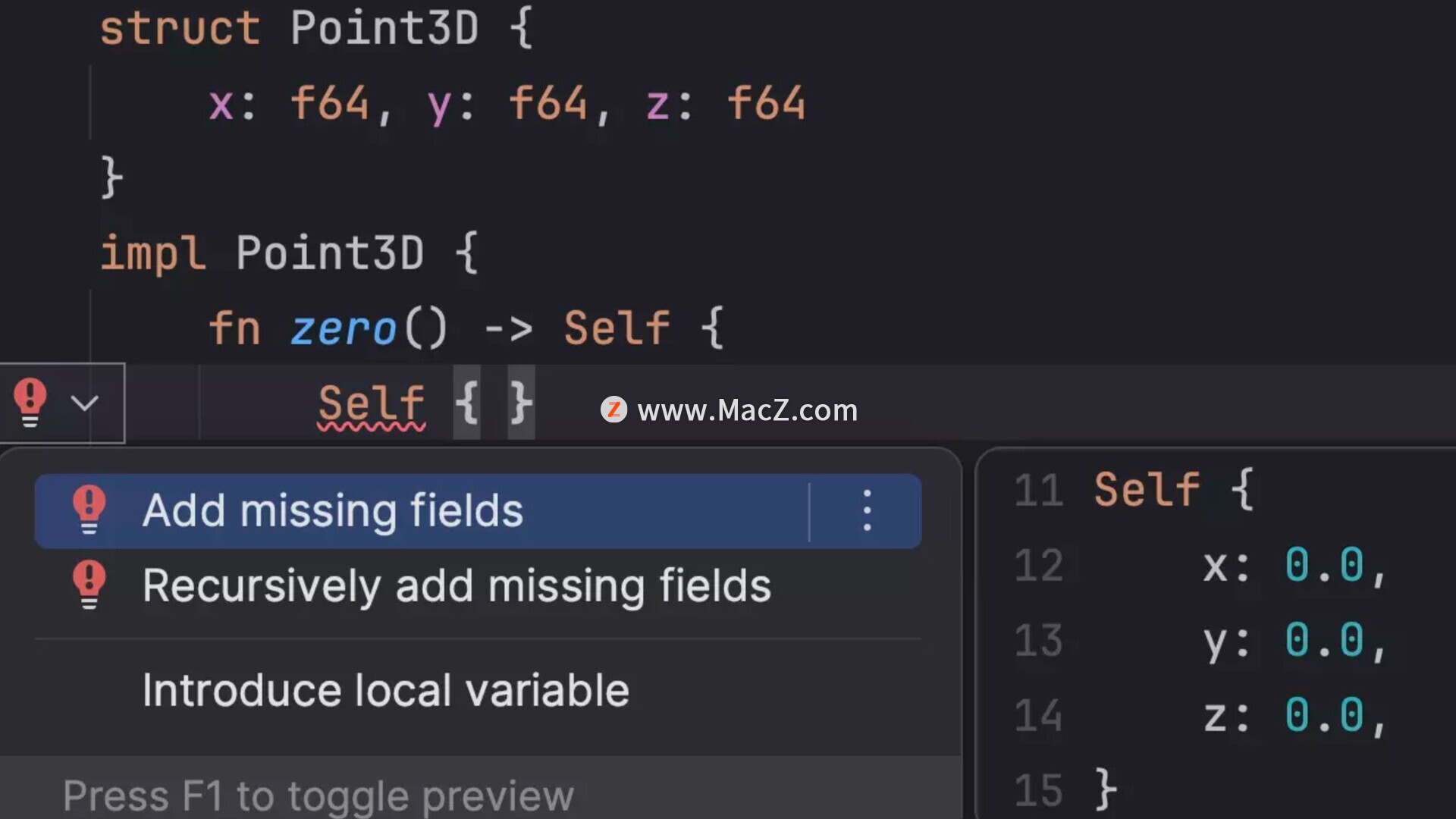The height and width of the screenshot is (819, 1456).
Task: Choose Recursively add missing fields
Action: pos(457,586)
